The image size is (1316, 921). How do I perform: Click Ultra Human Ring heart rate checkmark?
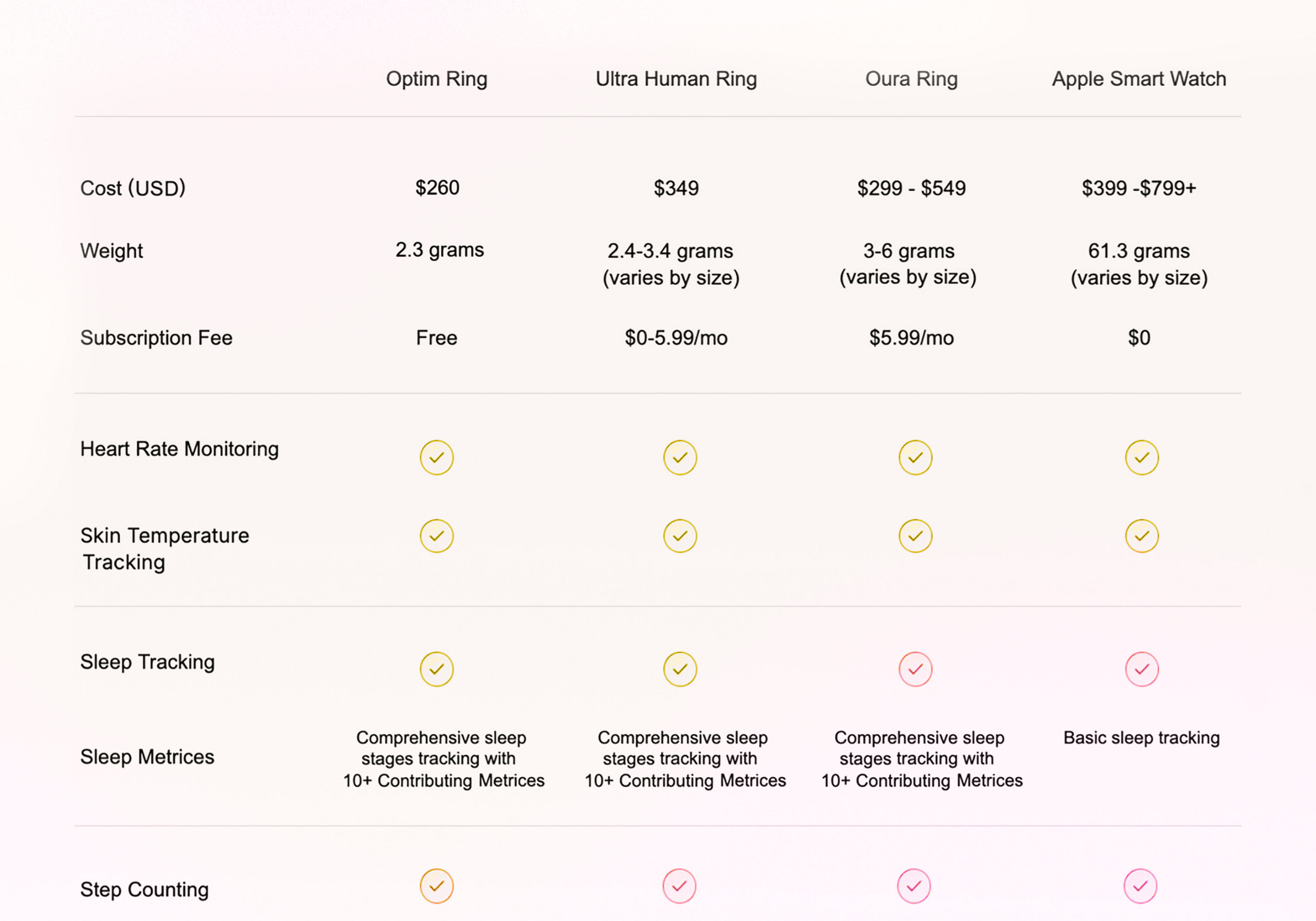(680, 457)
